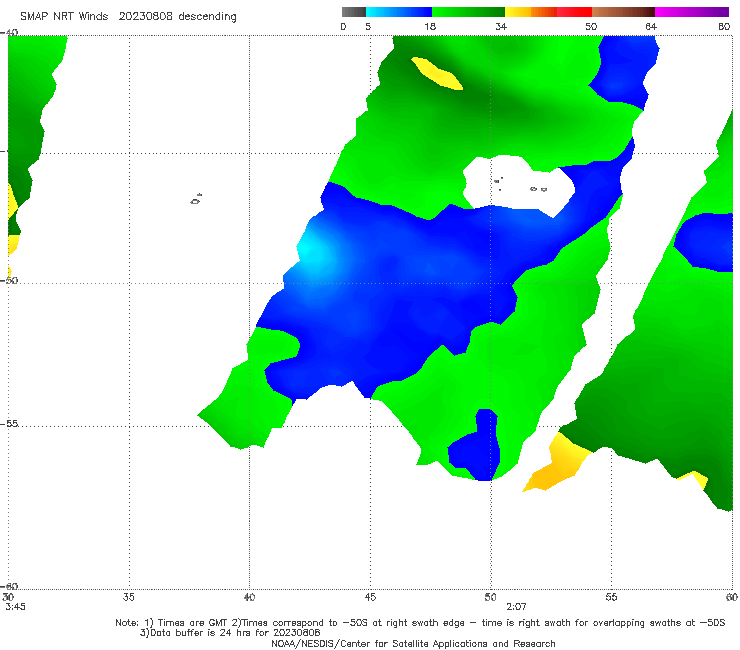
Task: Click the magenta-purple segment of the color bar
Action: pyautogui.click(x=692, y=12)
